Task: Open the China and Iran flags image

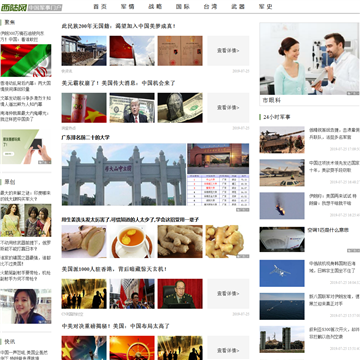Action: [x=26, y=61]
